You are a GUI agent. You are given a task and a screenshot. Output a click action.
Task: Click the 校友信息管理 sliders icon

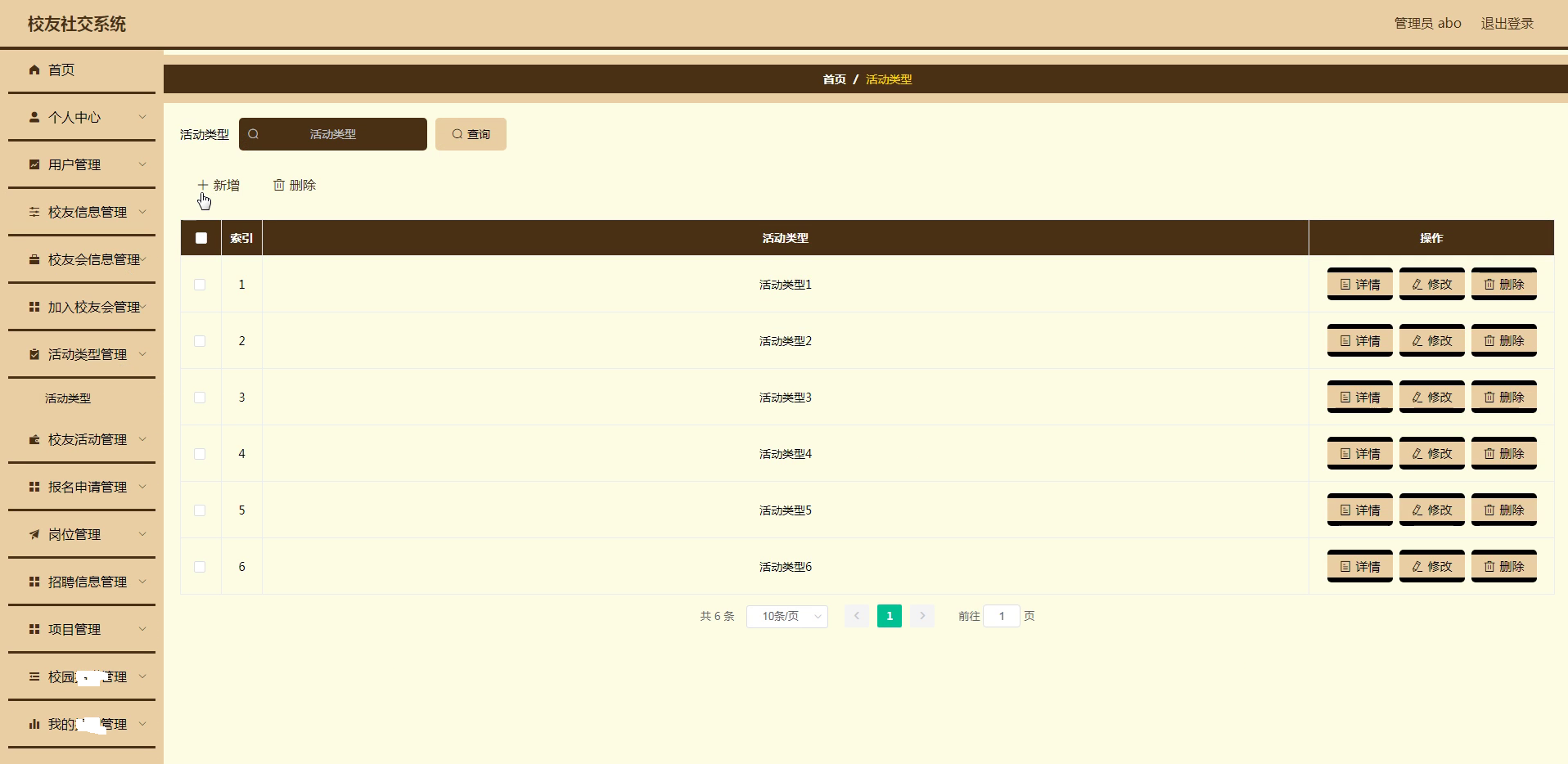tap(34, 213)
